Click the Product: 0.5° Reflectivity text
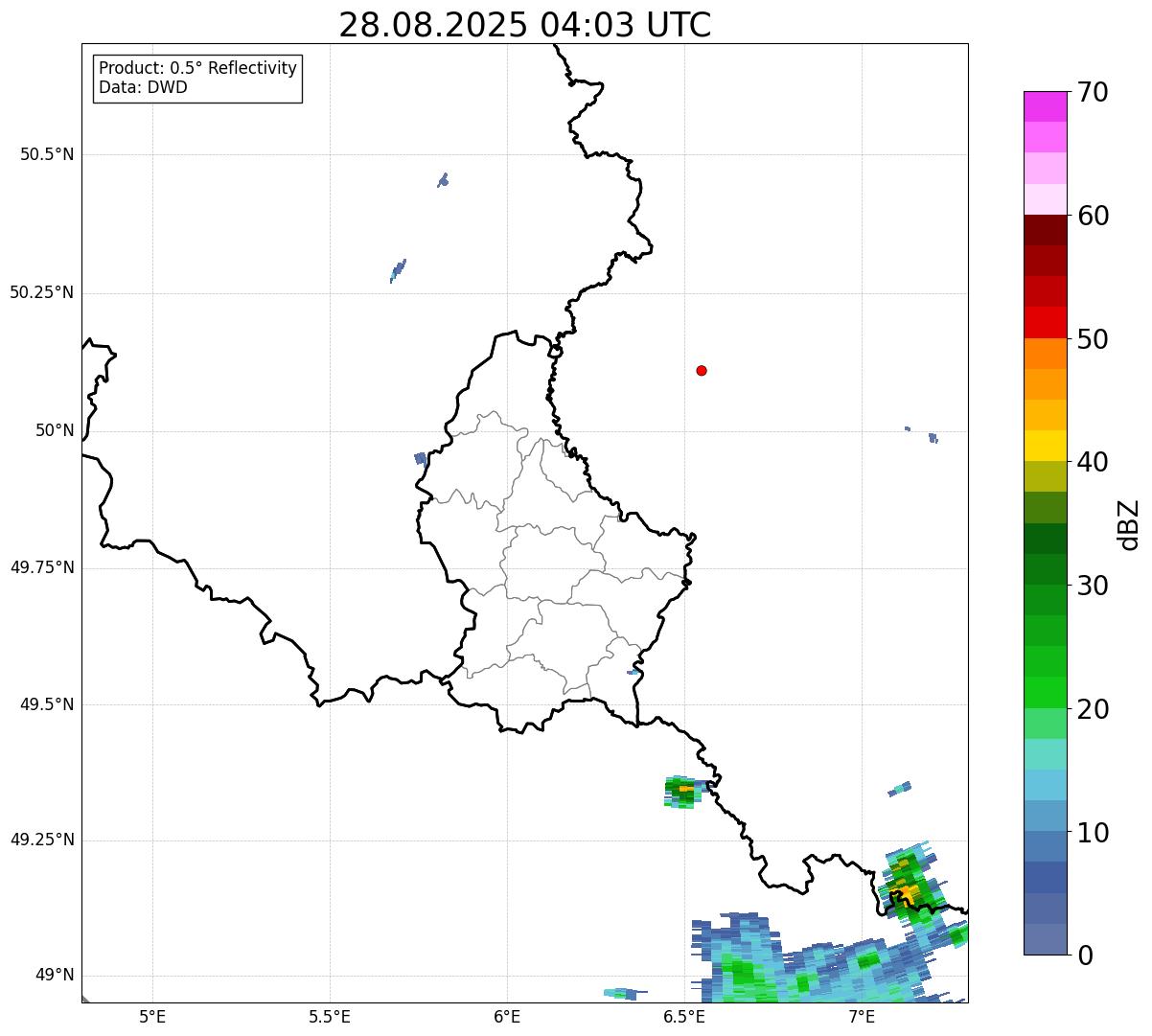The height and width of the screenshot is (1036, 1152). (197, 69)
